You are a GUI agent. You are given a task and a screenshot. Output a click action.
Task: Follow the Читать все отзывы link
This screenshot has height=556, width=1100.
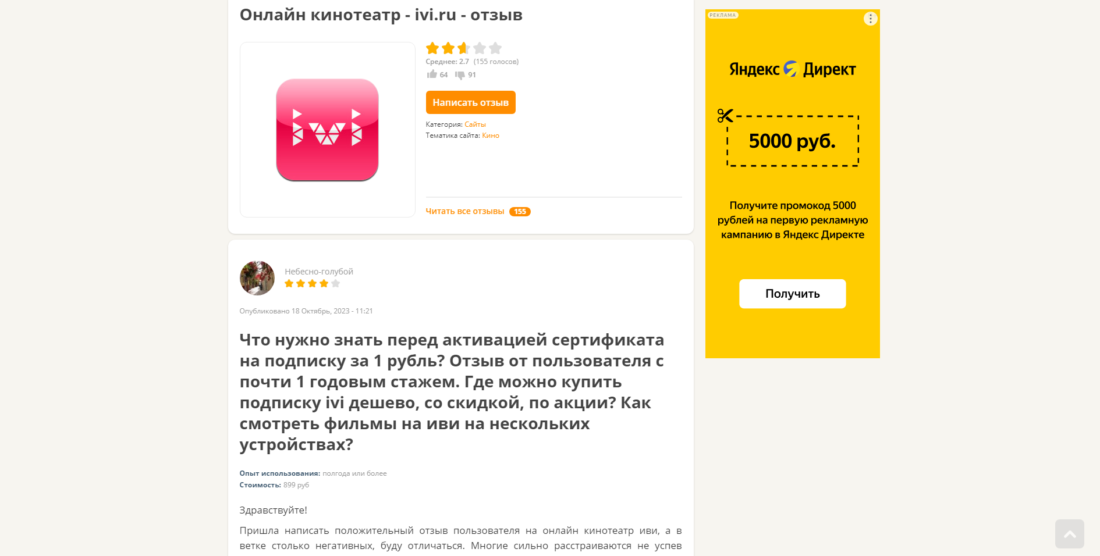(x=464, y=211)
